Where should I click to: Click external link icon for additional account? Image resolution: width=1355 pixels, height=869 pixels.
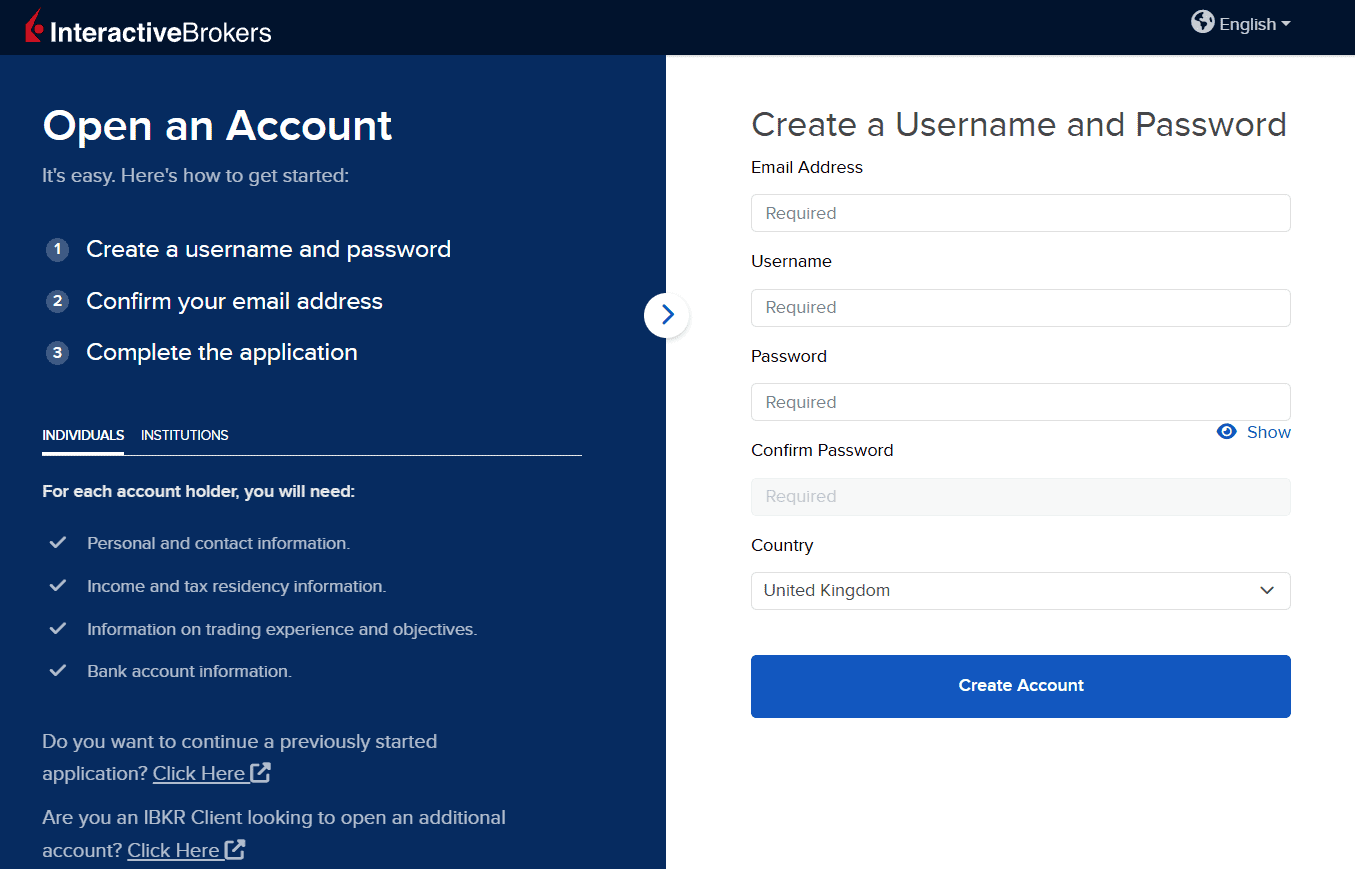point(235,850)
